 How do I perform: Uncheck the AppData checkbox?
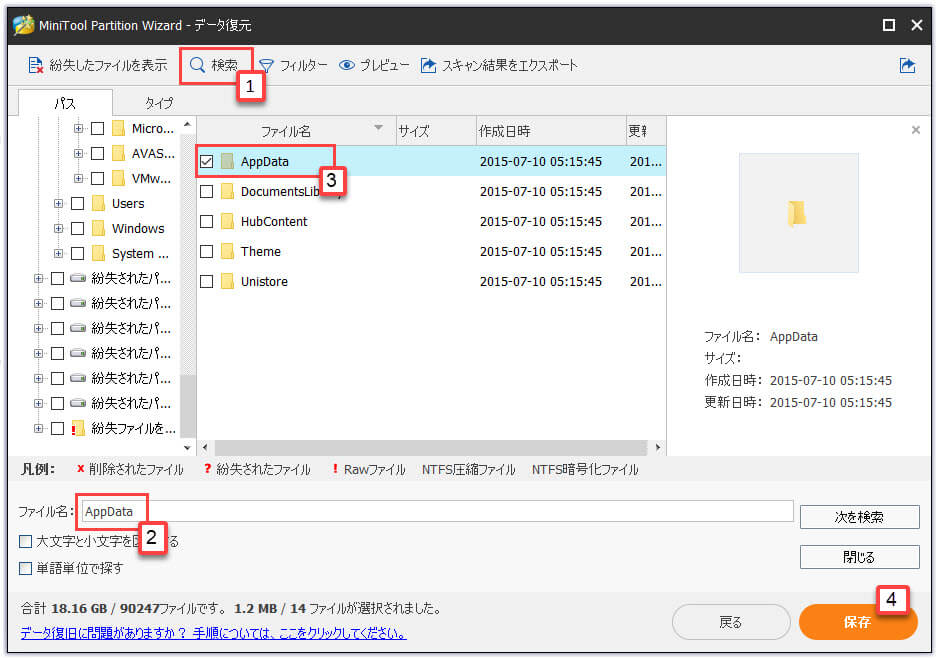(x=207, y=161)
